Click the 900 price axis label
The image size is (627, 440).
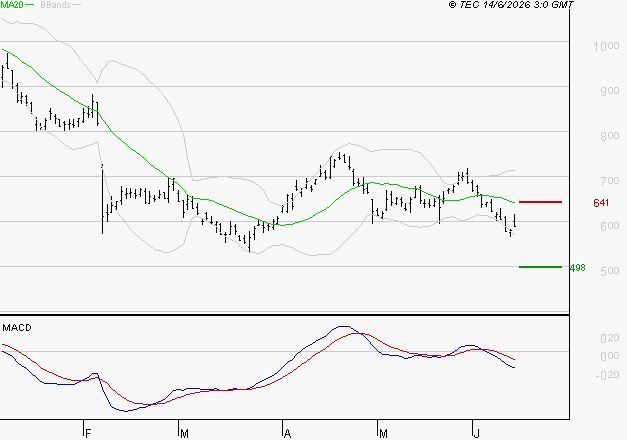point(610,91)
